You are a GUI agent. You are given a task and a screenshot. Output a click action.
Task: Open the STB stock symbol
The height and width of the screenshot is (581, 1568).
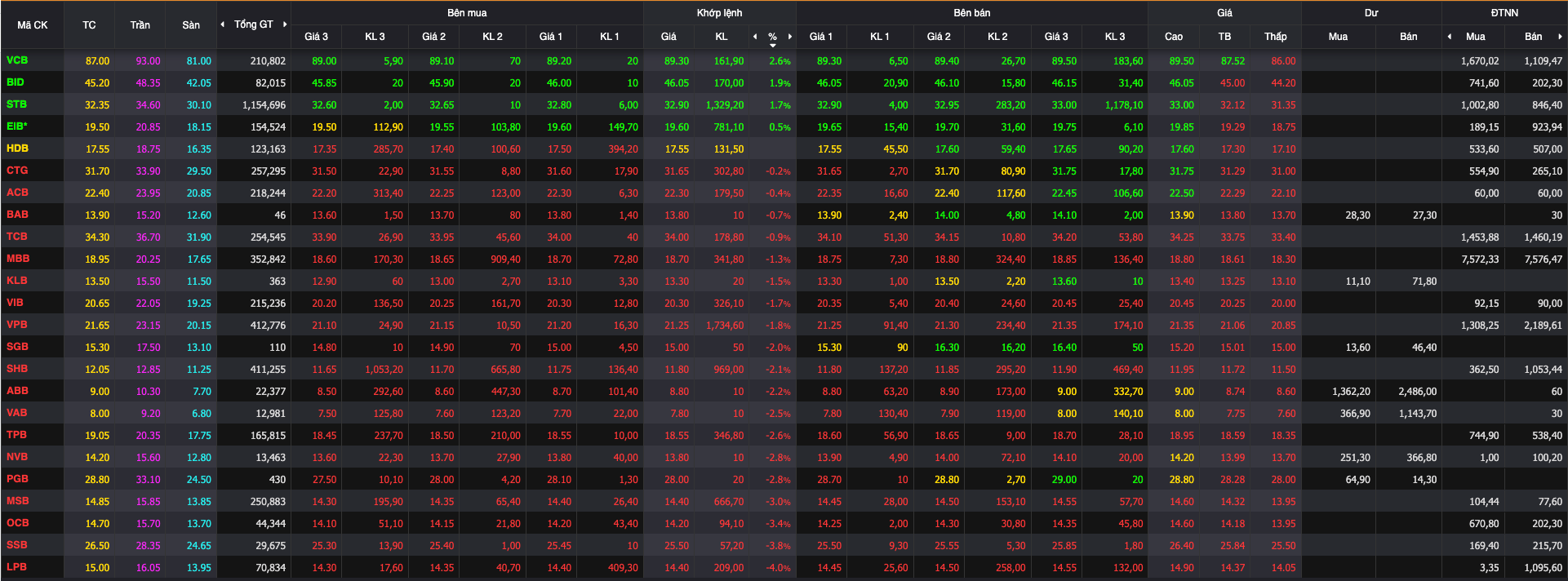click(x=16, y=104)
